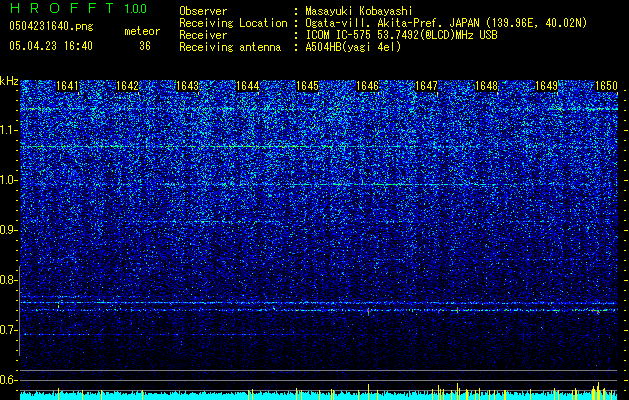Click time marker 1648
Image resolution: width=629 pixels, height=400 pixels.
[486, 86]
